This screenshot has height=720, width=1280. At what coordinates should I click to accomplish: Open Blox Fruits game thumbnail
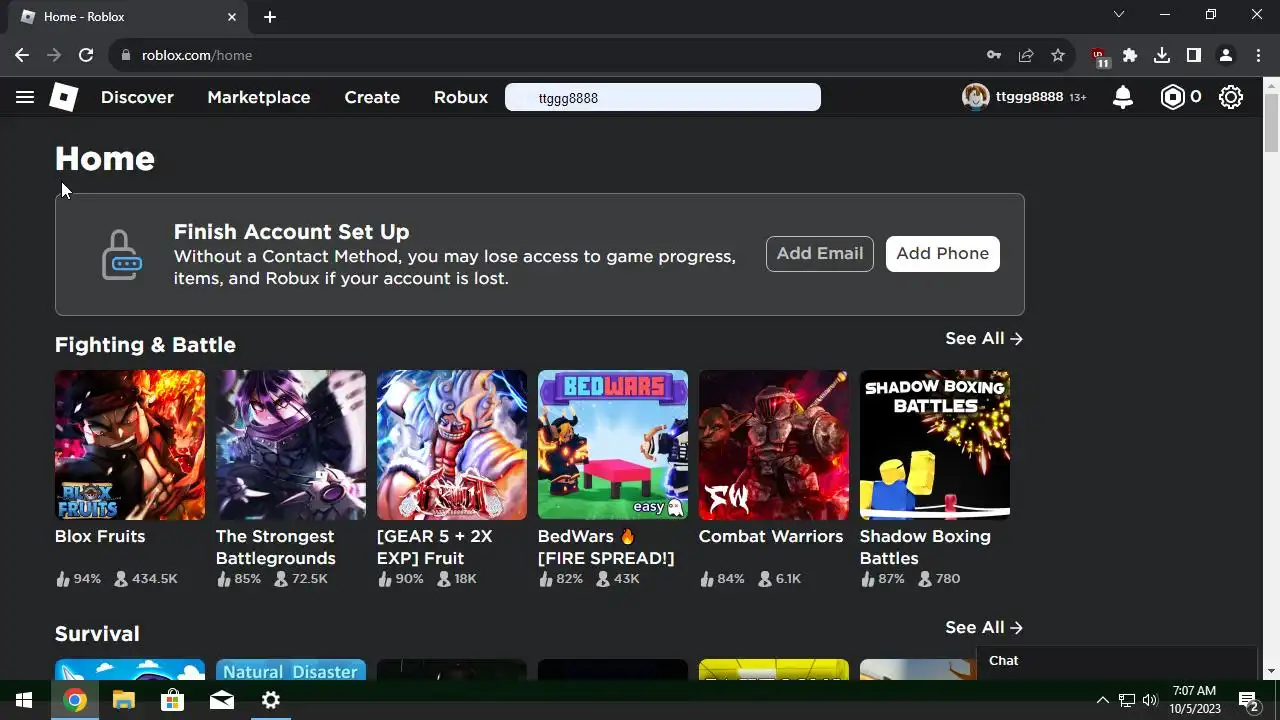point(130,445)
